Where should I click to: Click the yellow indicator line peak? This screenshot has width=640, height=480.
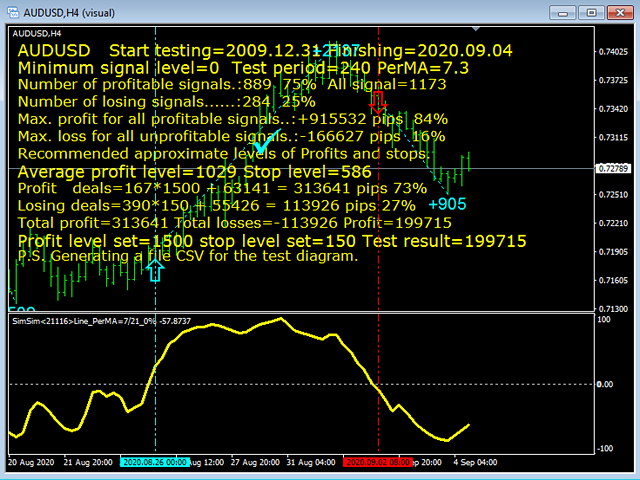pyautogui.click(x=281, y=318)
